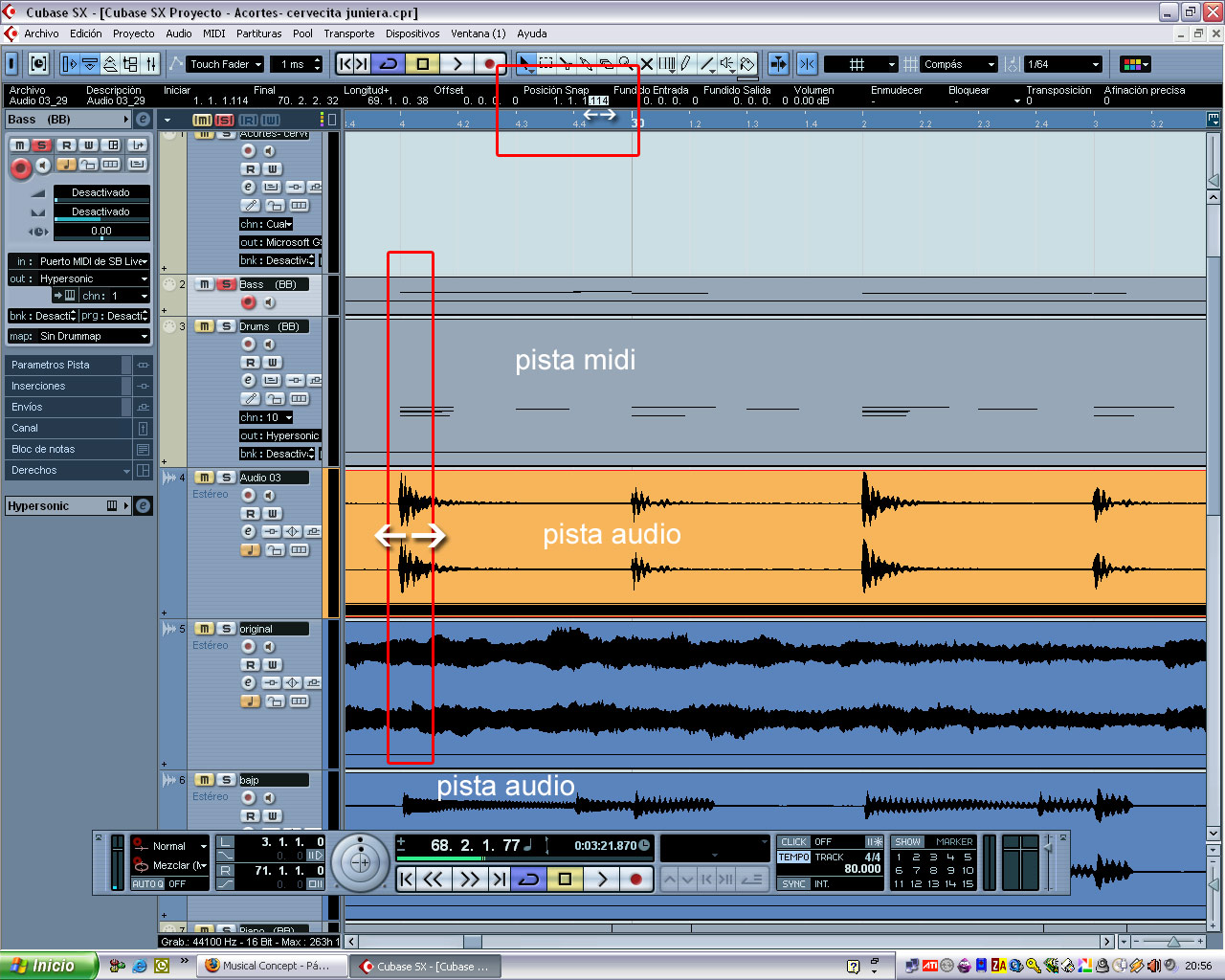This screenshot has width=1225, height=980.
Task: Open the Edición menu
Action: tap(86, 33)
